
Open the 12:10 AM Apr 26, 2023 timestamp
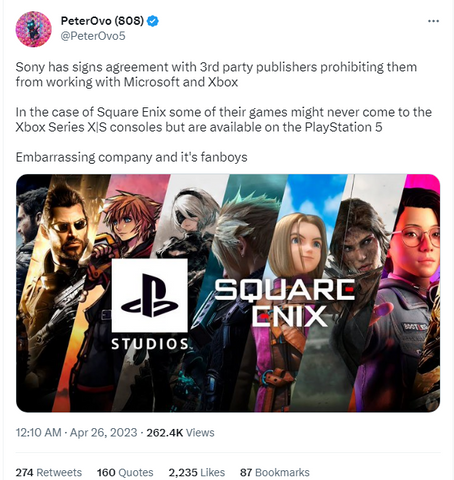76,433
